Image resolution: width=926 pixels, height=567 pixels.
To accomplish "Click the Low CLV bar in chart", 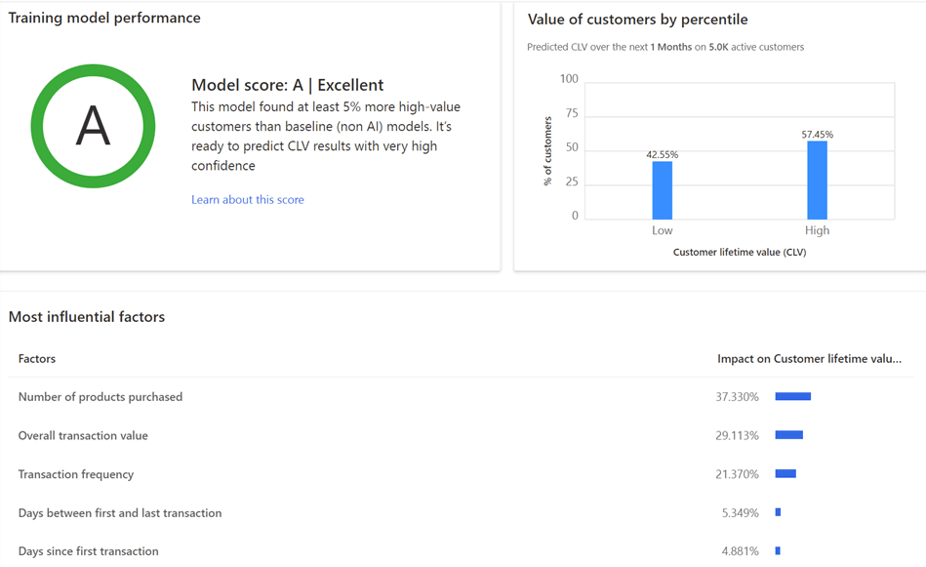I will point(662,190).
